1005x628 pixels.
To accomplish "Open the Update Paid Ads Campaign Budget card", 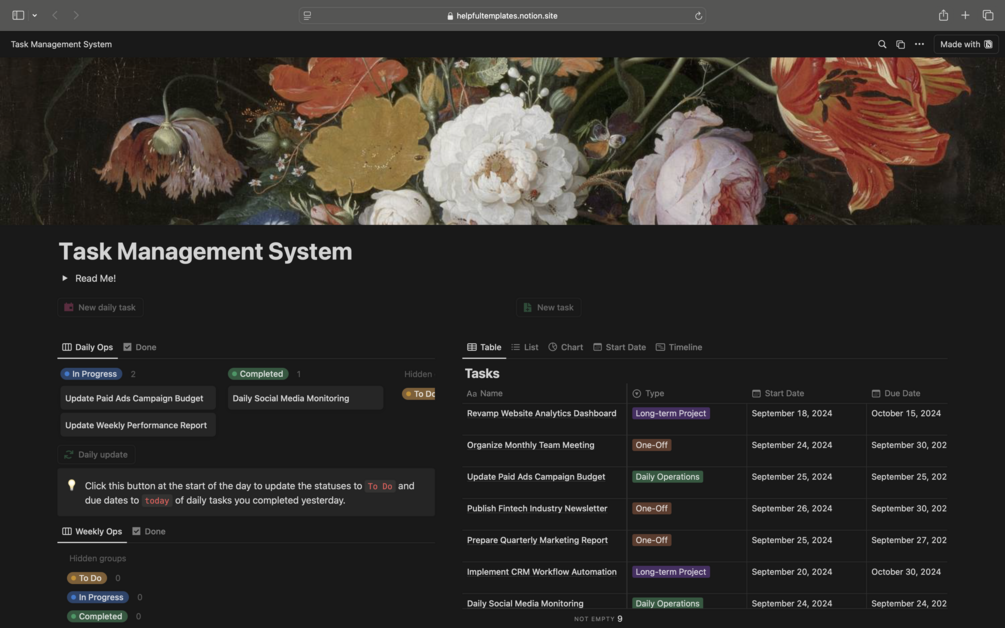I will pyautogui.click(x=138, y=398).
